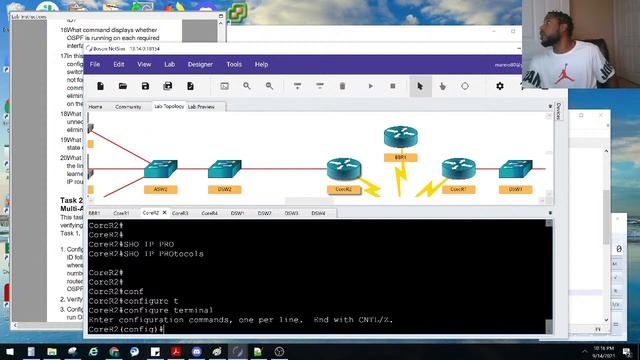This screenshot has height=360, width=640.
Task: Click the New file icon in toolbar
Action: pos(100,86)
